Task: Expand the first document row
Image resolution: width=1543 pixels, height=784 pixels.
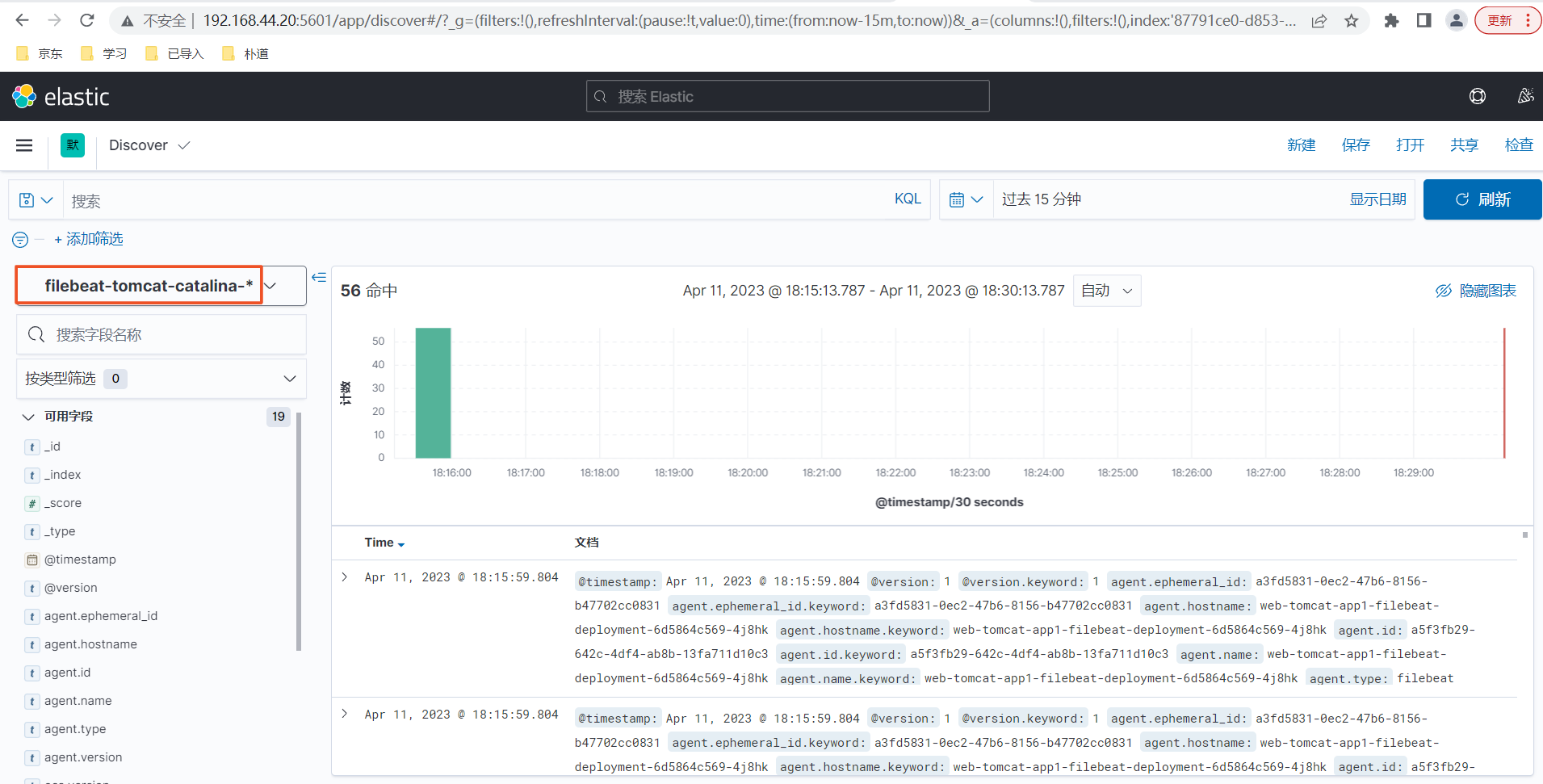Action: click(x=345, y=577)
